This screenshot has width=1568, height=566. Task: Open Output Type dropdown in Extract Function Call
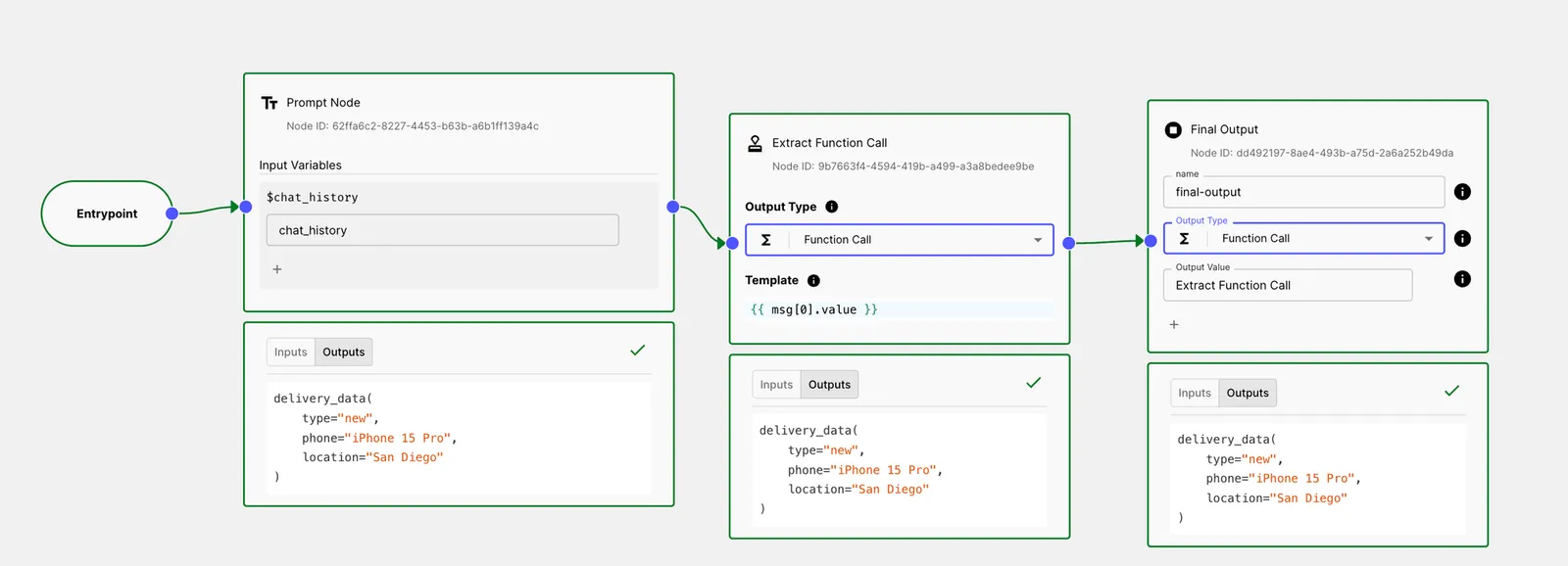(x=900, y=240)
